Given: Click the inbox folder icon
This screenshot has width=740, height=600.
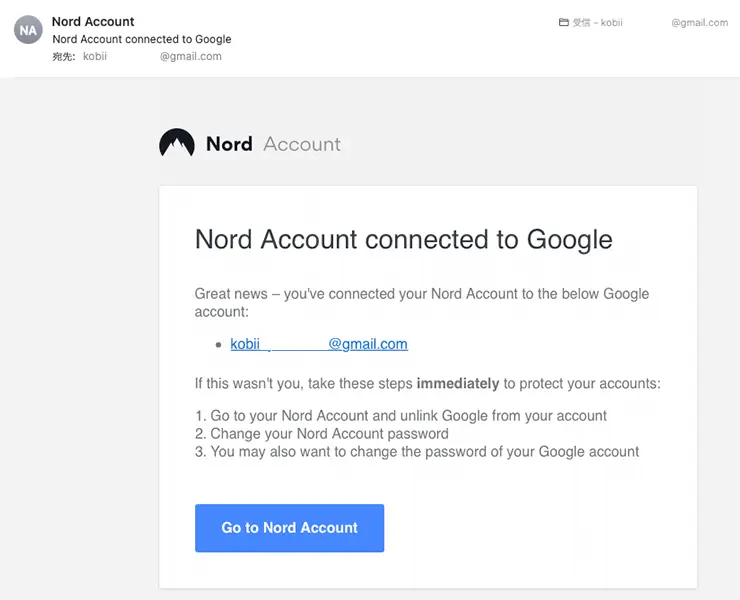Looking at the screenshot, I should point(563,22).
